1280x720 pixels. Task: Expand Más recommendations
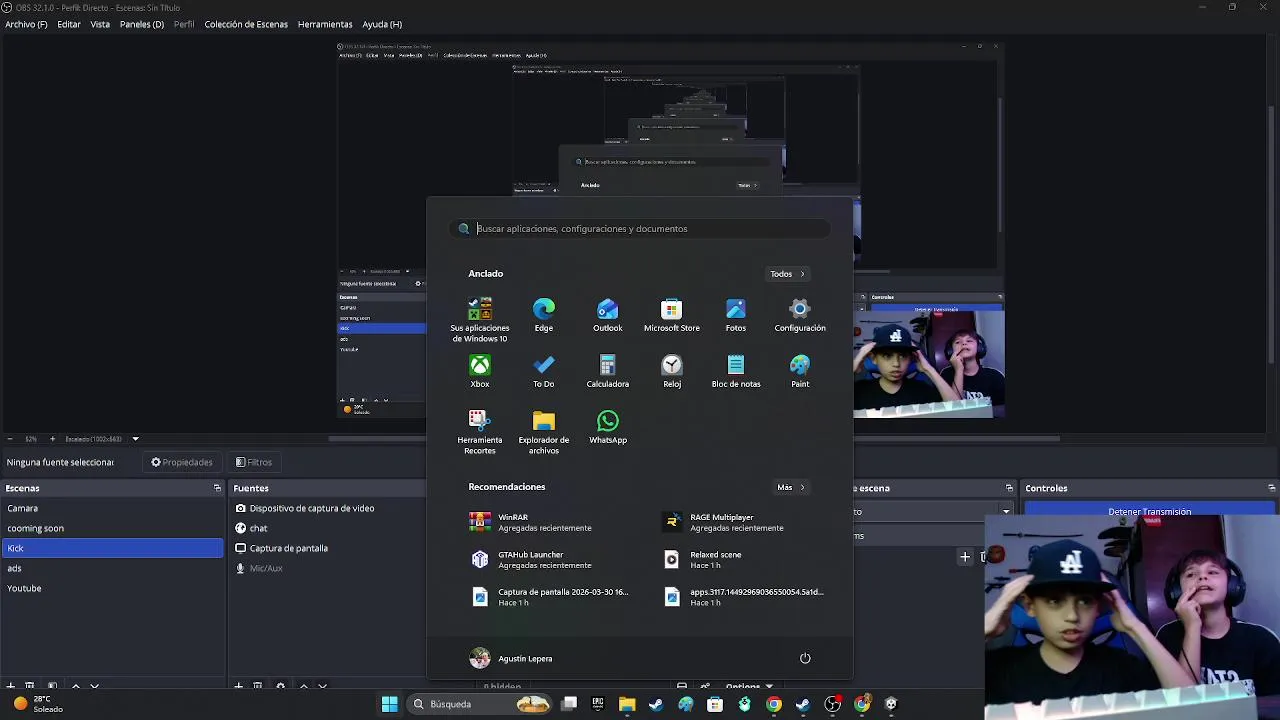coord(791,487)
